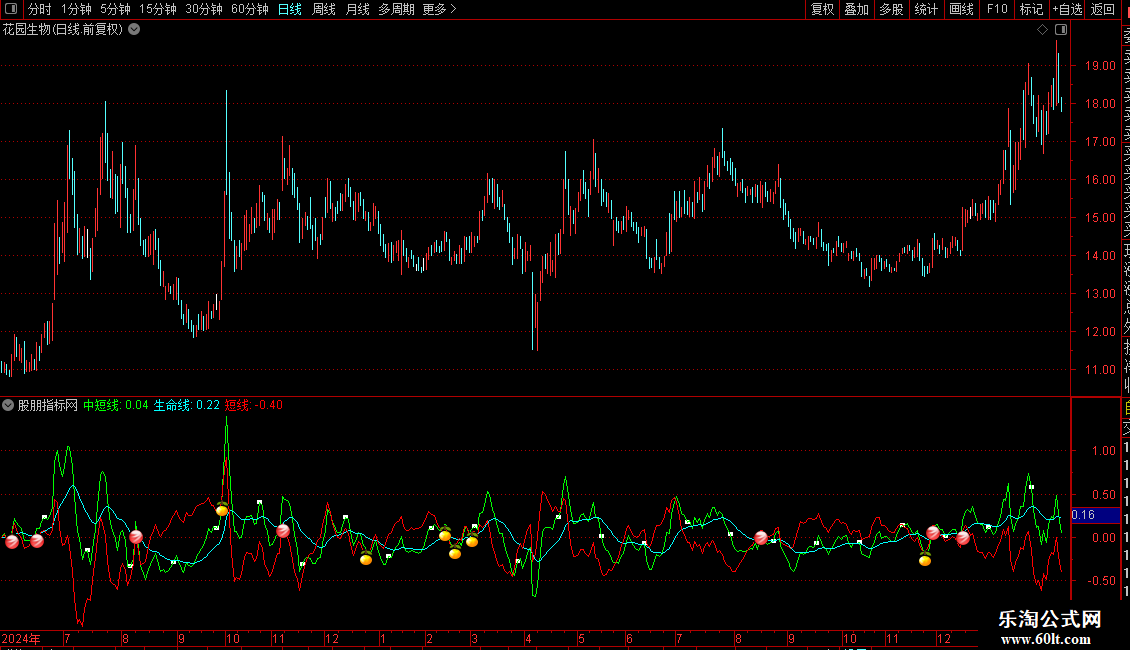Open the 多周期 multi-period view
1130x650 pixels.
[x=396, y=9]
